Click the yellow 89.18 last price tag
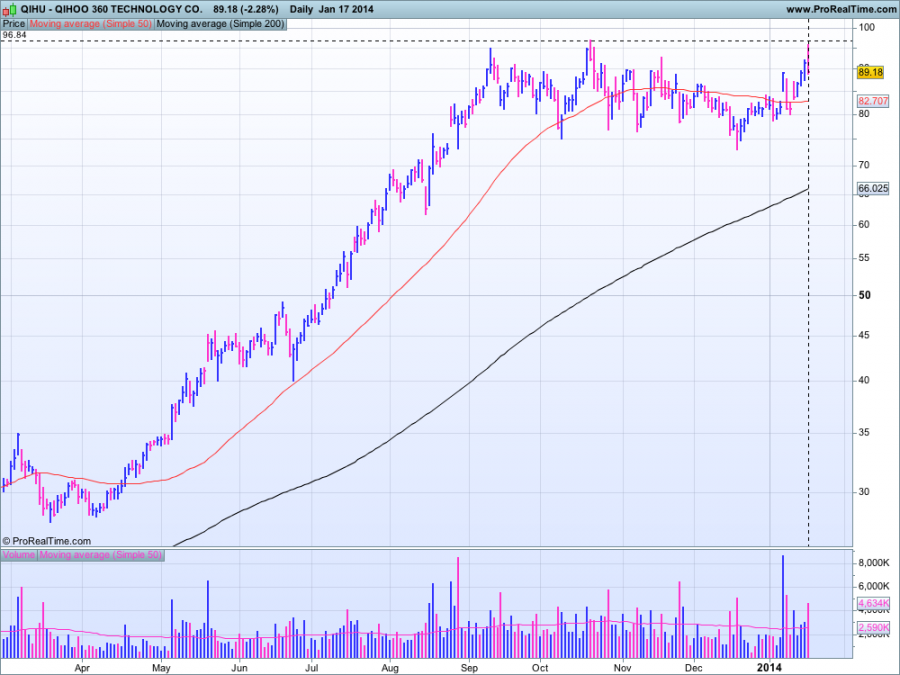Image resolution: width=900 pixels, height=675 pixels. tap(870, 72)
